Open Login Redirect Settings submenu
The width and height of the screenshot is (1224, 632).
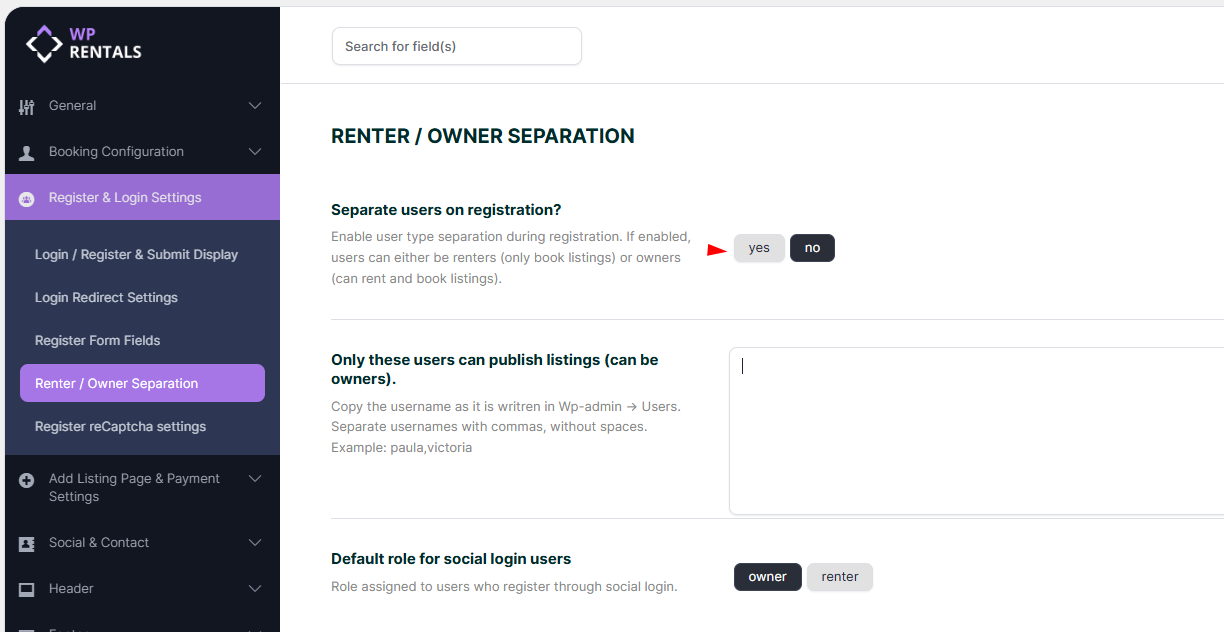point(106,297)
